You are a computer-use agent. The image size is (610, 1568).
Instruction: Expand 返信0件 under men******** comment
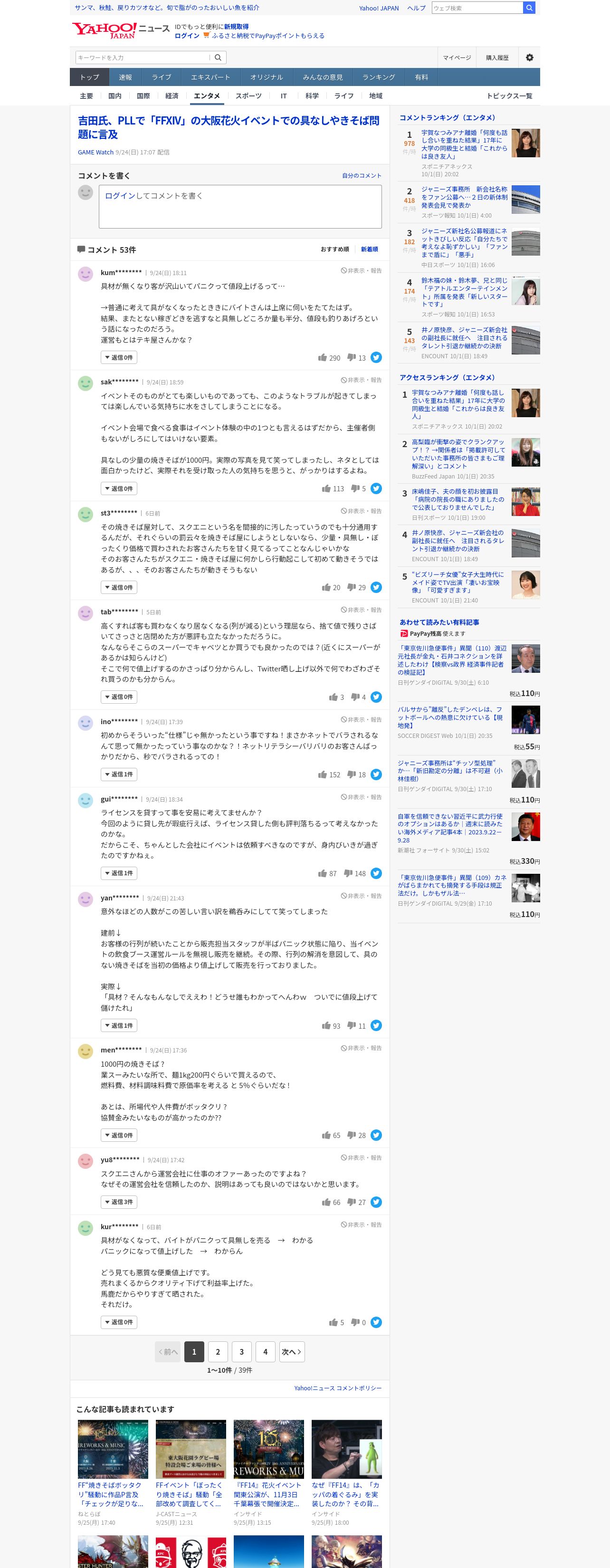(x=119, y=1135)
